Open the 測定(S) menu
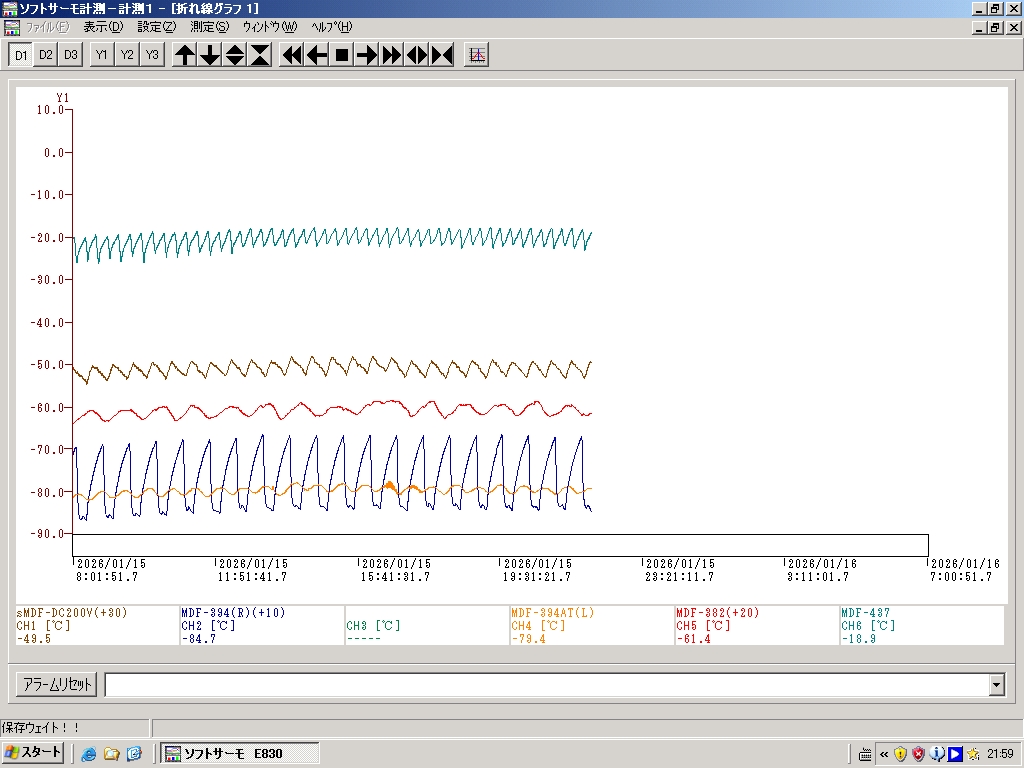Image resolution: width=1024 pixels, height=768 pixels. tap(208, 27)
